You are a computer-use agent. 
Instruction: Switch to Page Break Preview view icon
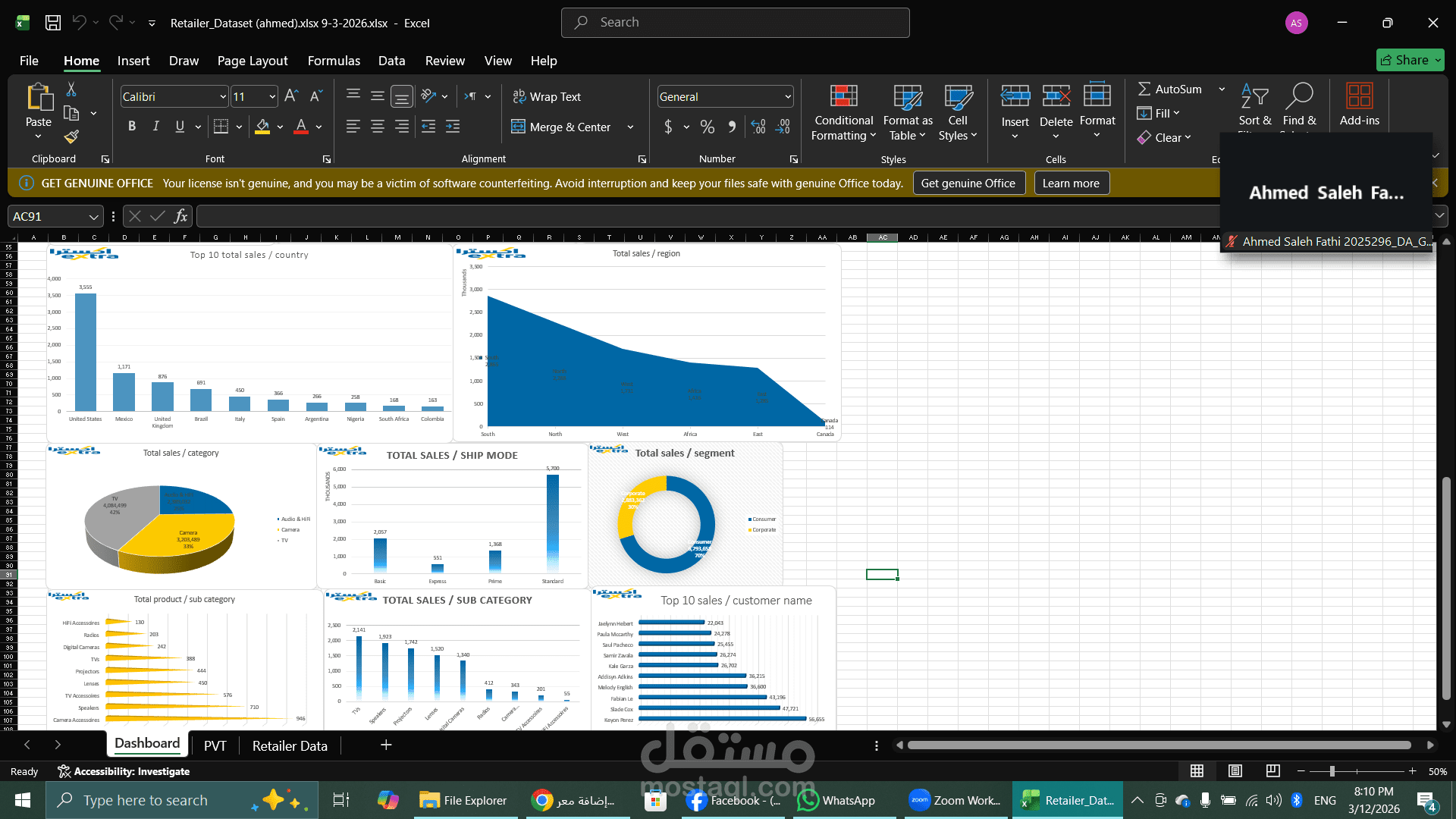tap(1273, 771)
